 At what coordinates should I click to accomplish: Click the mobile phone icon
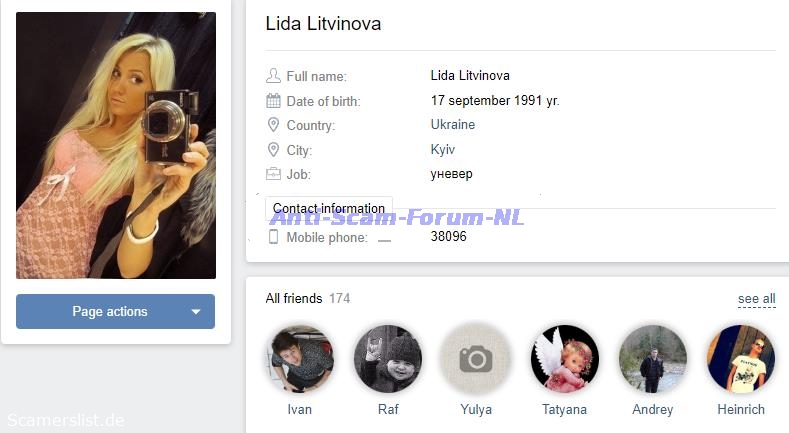pyautogui.click(x=273, y=237)
